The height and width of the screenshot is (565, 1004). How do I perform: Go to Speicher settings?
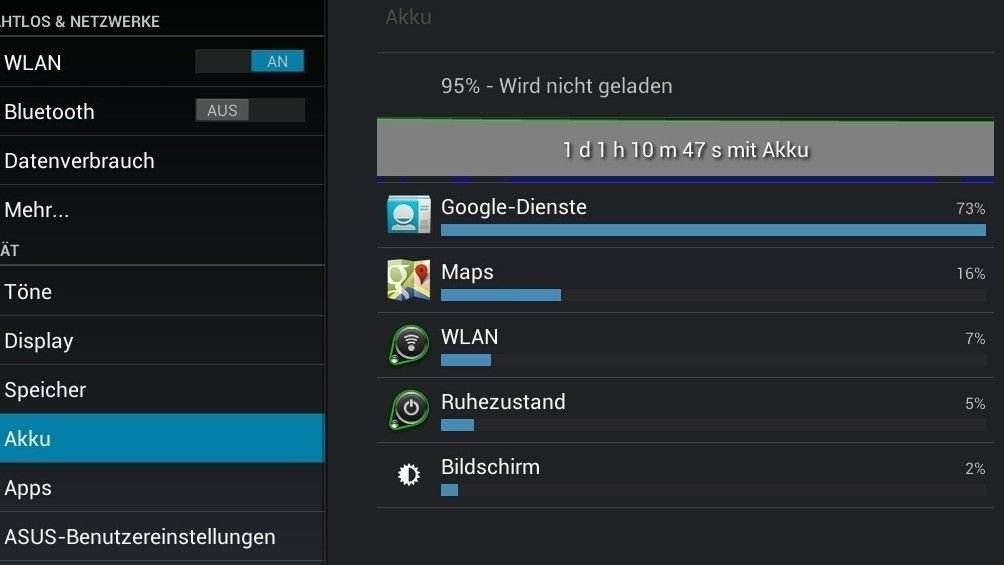(x=162, y=389)
